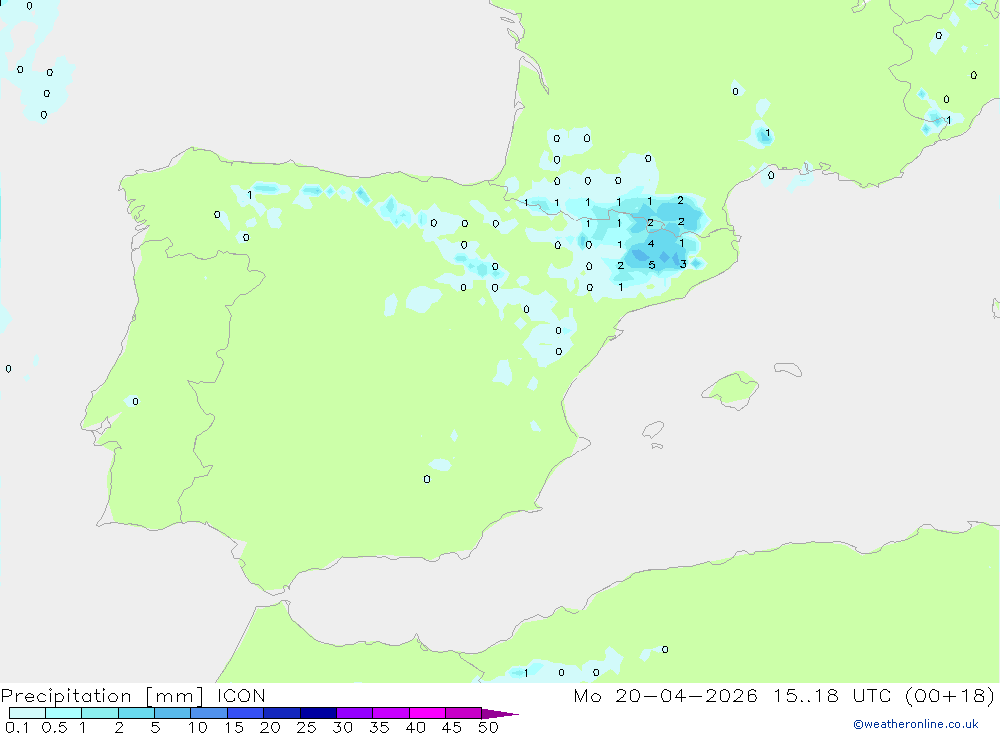Screen dimensions: 1000x733
Task: Click the precipitation value 4 on map
Action: click(651, 244)
